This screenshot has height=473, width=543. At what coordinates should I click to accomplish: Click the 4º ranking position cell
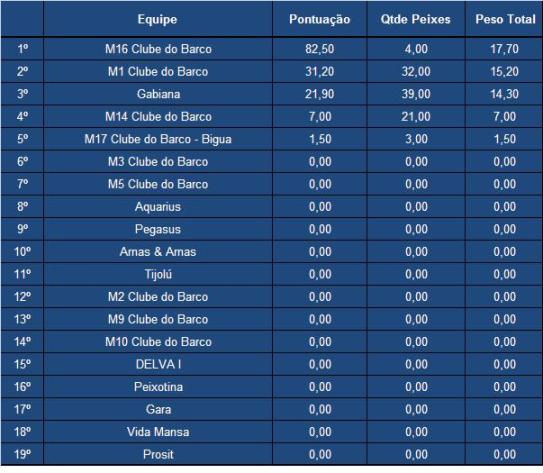coord(23,116)
